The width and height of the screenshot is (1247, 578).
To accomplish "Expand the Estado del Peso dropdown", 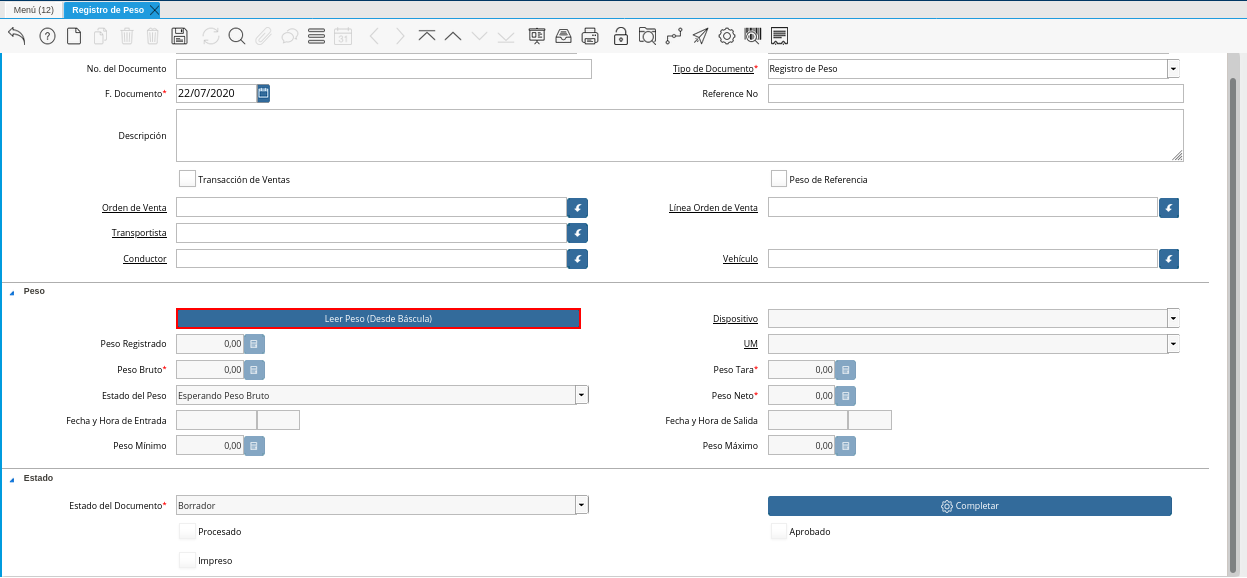I will pos(581,395).
